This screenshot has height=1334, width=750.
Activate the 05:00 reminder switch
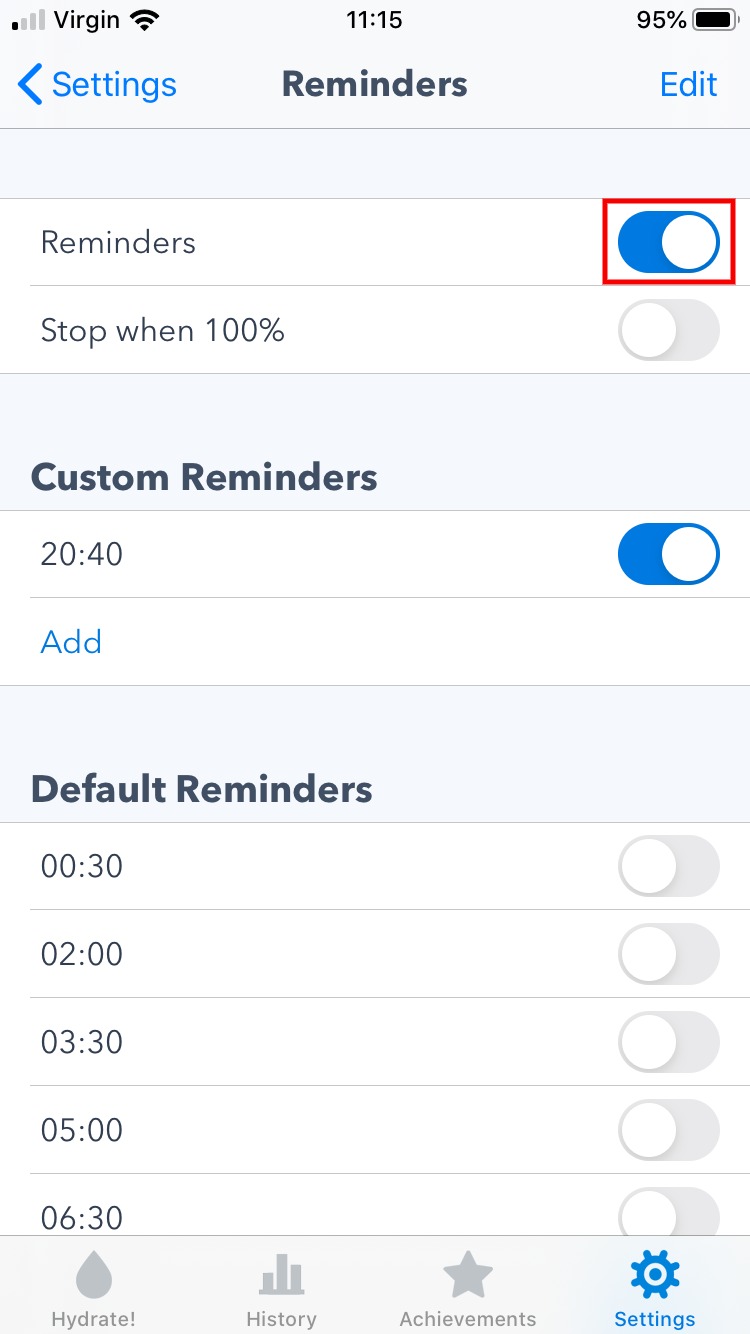pos(668,1130)
